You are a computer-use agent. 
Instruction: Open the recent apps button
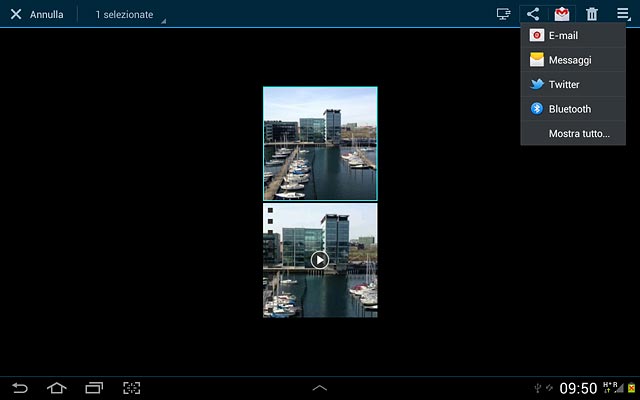pyautogui.click(x=94, y=388)
